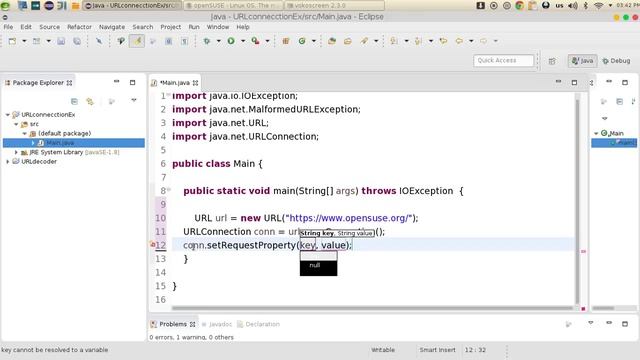Click the Save icon in toolbar
This screenshot has height=360, width=640.
click(x=61, y=41)
